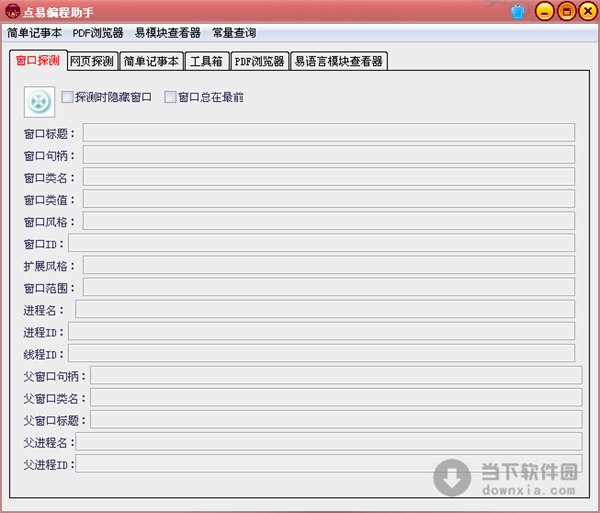Switch to the 网页探测 tab
Screen dimensions: 600x513
click(92, 61)
